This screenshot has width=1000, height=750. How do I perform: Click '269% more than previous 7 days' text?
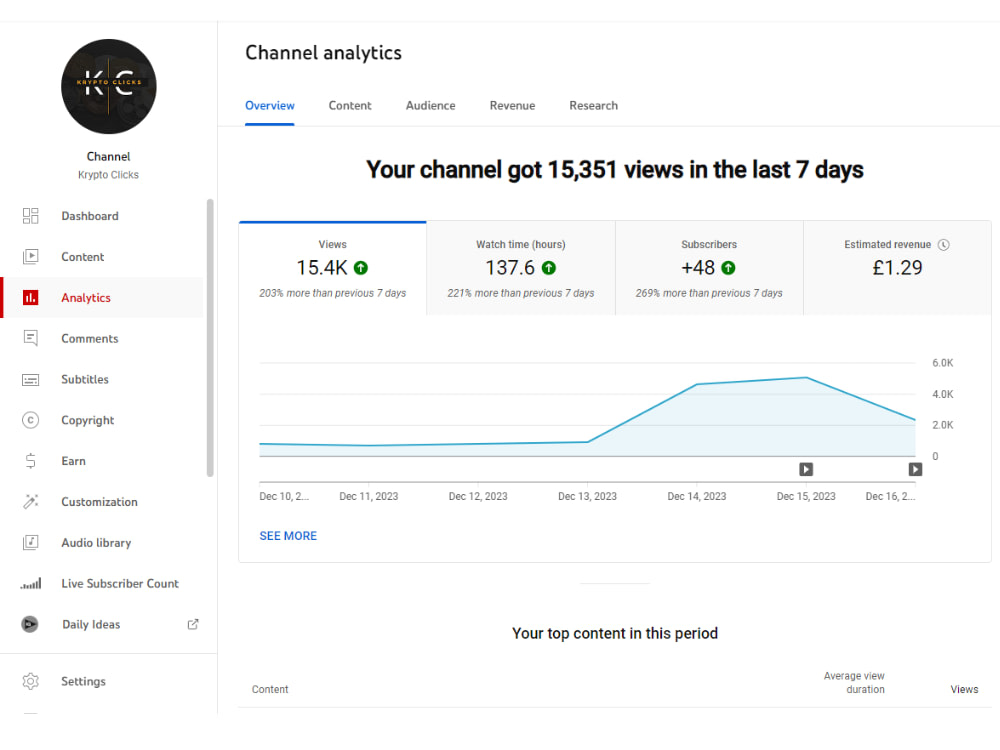(x=709, y=293)
